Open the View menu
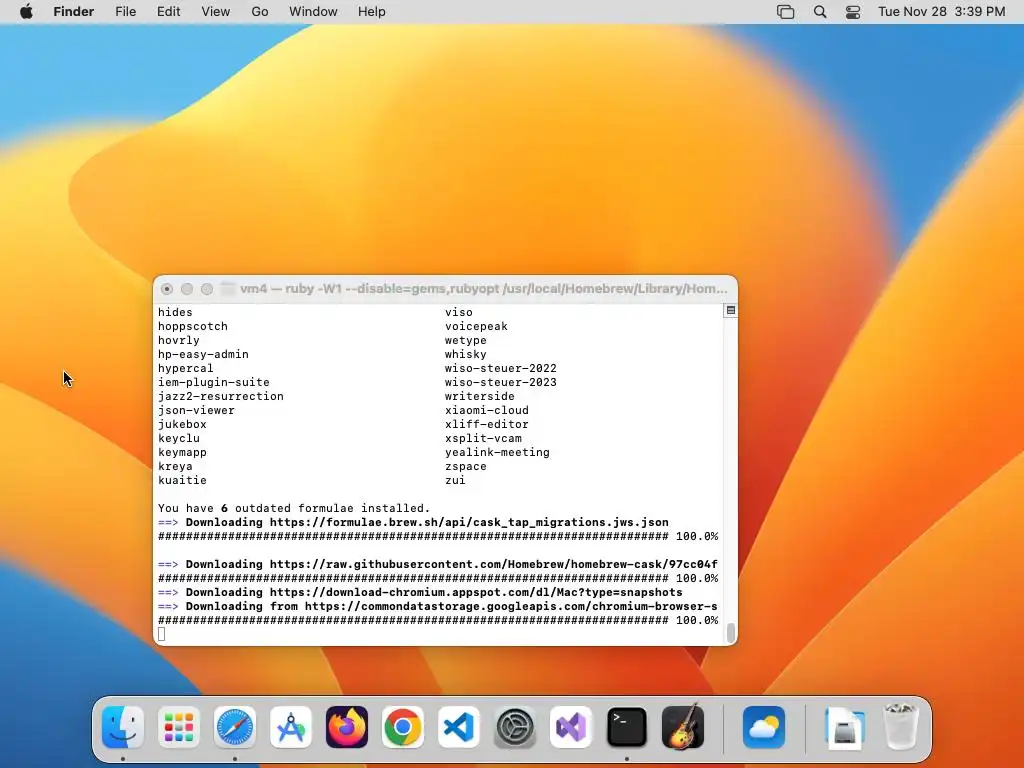This screenshot has height=768, width=1024. [x=216, y=12]
